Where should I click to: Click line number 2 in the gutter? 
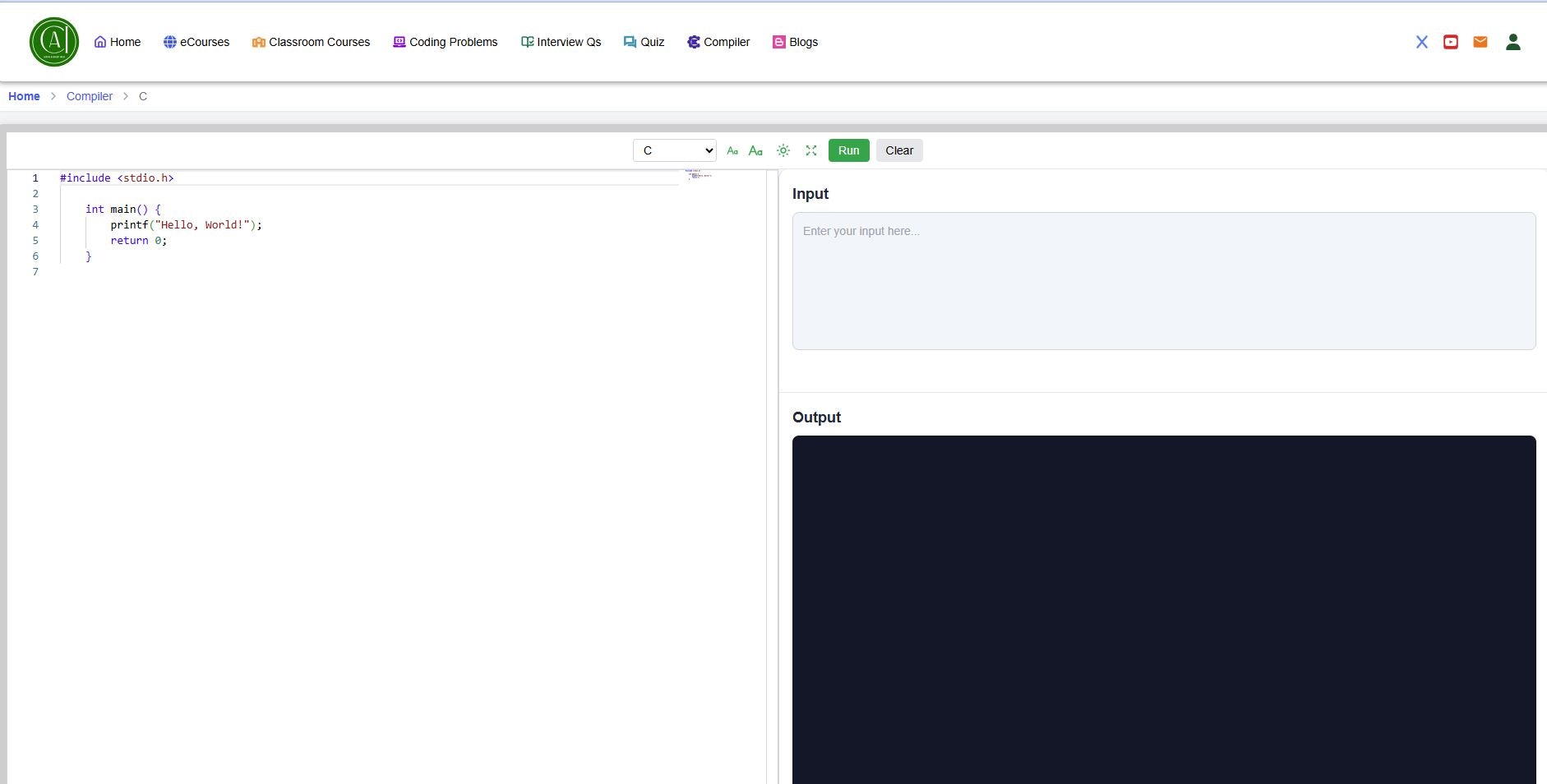click(35, 193)
